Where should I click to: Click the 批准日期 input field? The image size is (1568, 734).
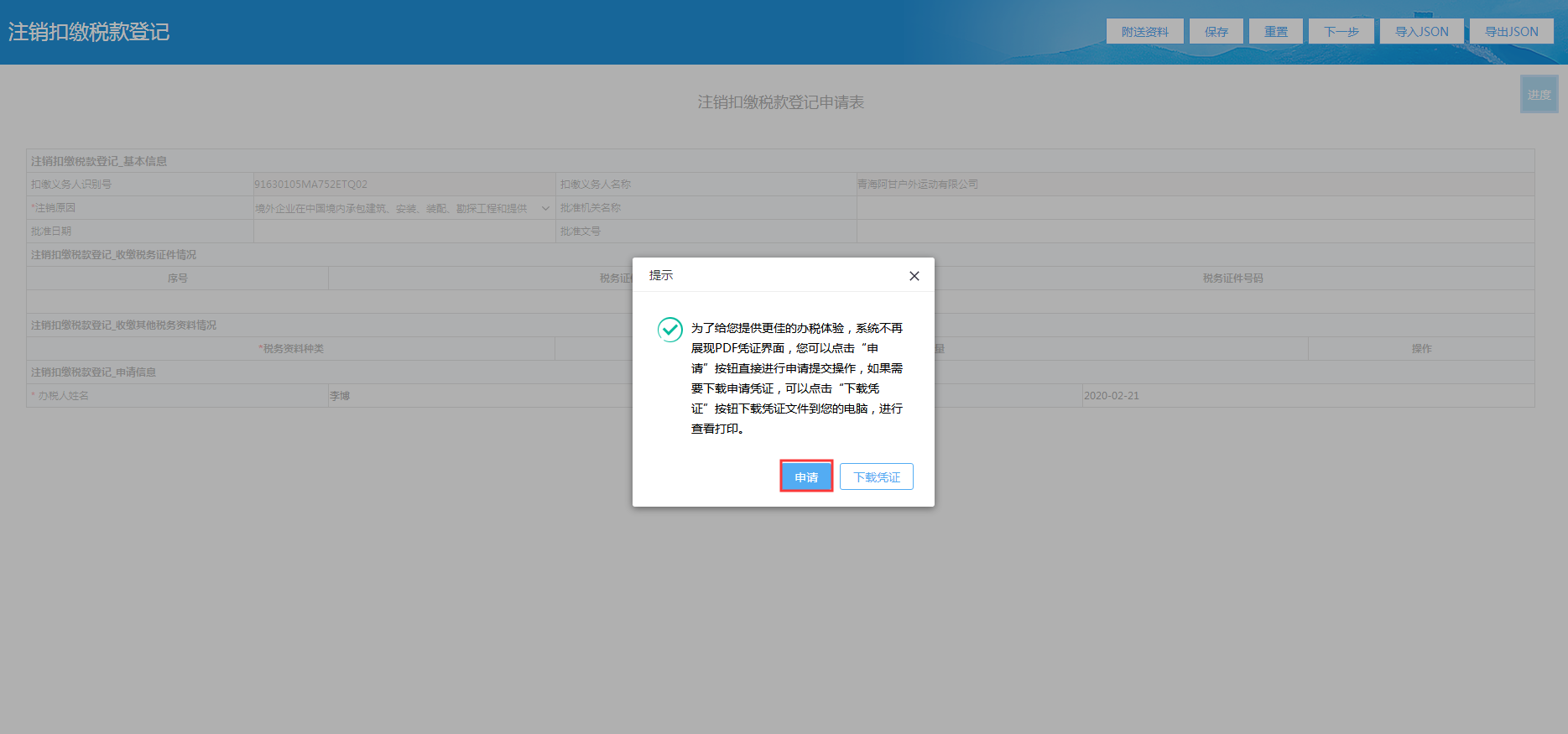pos(404,232)
